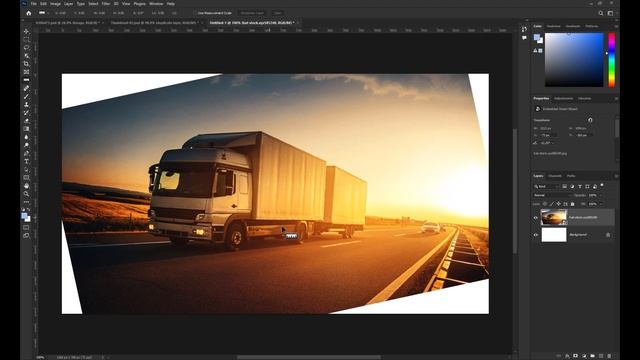The width and height of the screenshot is (640, 360).
Task: Open the Fill dropdown in Layers
Action: (601, 204)
